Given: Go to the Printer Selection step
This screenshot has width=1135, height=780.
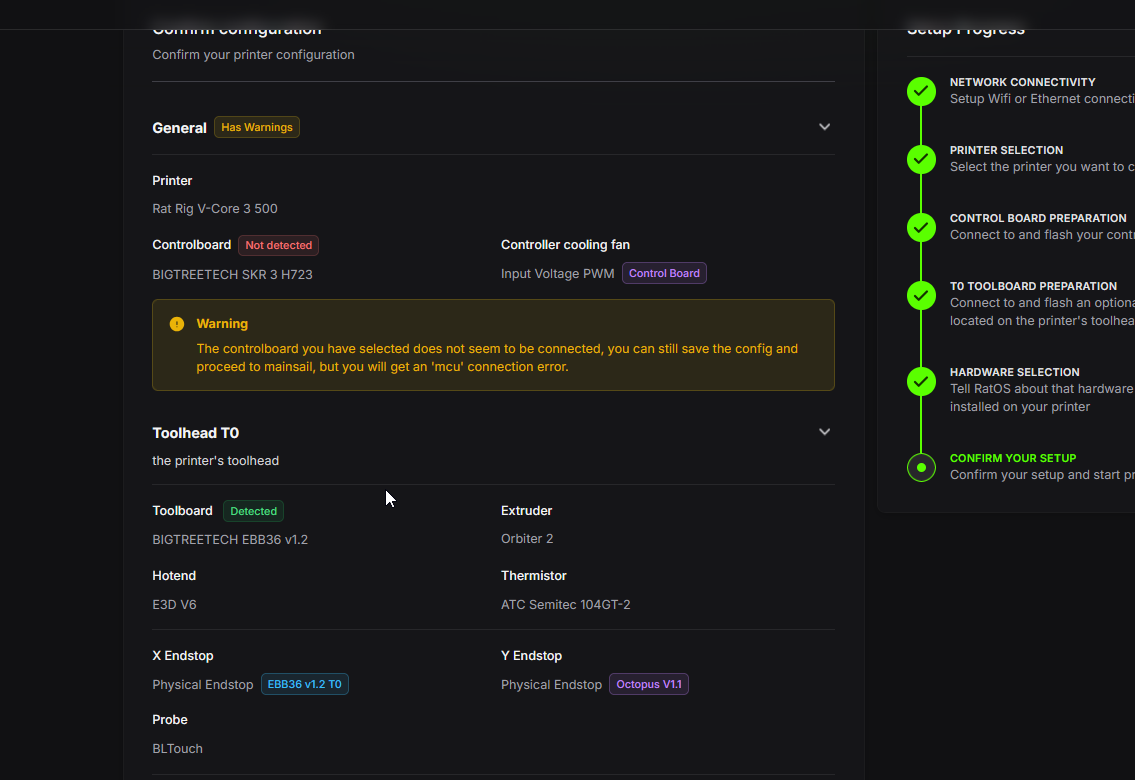Looking at the screenshot, I should pyautogui.click(x=1006, y=150).
